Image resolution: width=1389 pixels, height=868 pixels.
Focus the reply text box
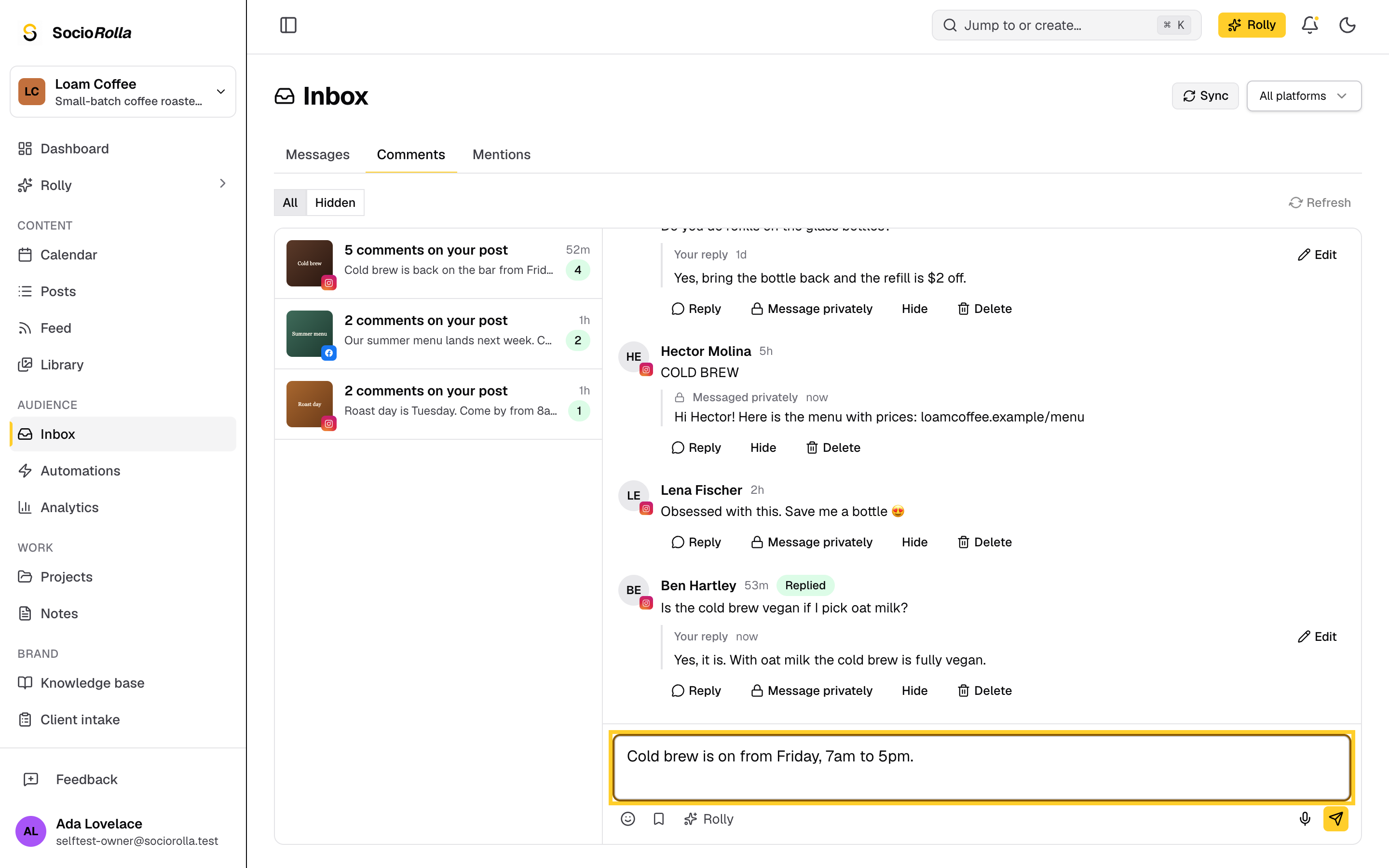(x=981, y=768)
